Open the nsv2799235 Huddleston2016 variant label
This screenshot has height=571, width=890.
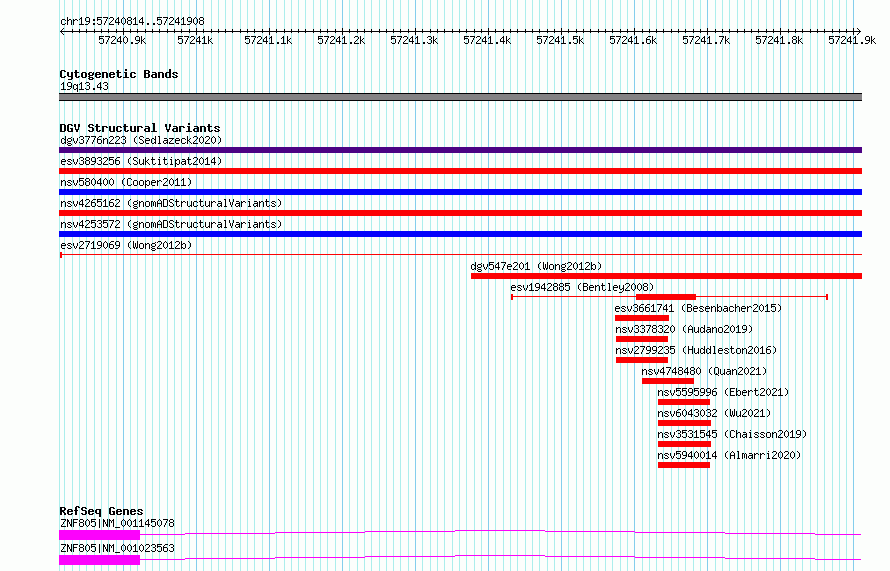pyautogui.click(x=696, y=350)
